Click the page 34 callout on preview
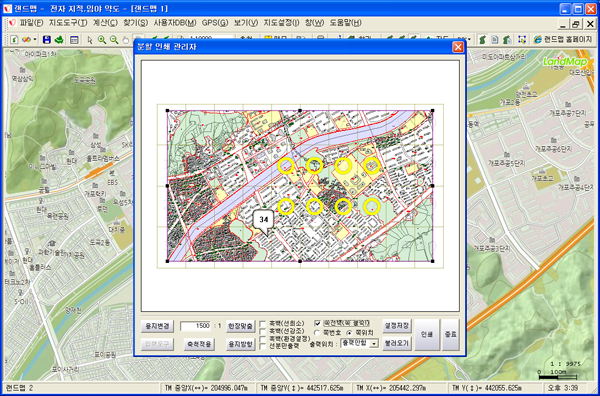 click(263, 220)
